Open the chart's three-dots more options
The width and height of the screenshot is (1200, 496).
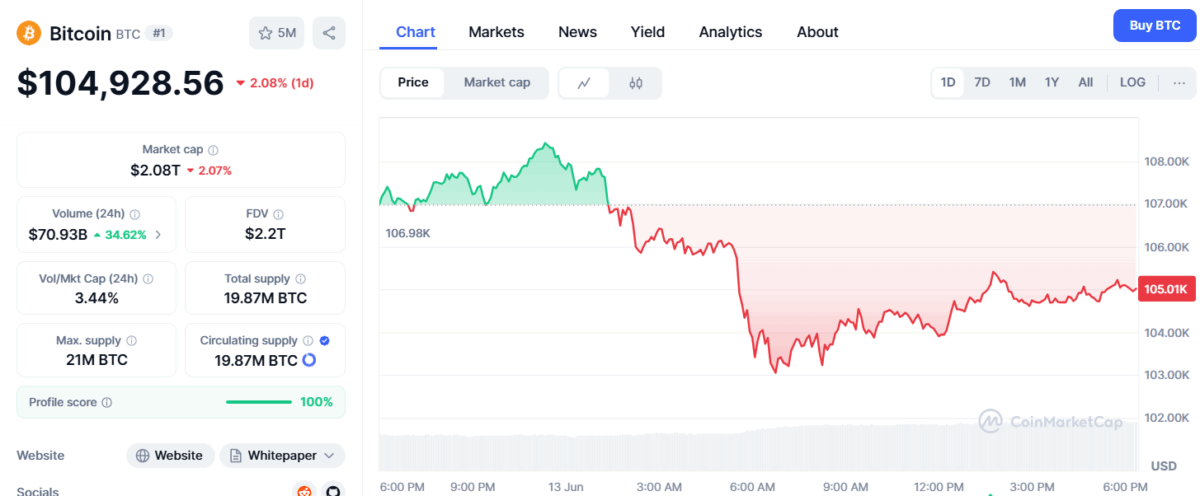tap(1178, 83)
